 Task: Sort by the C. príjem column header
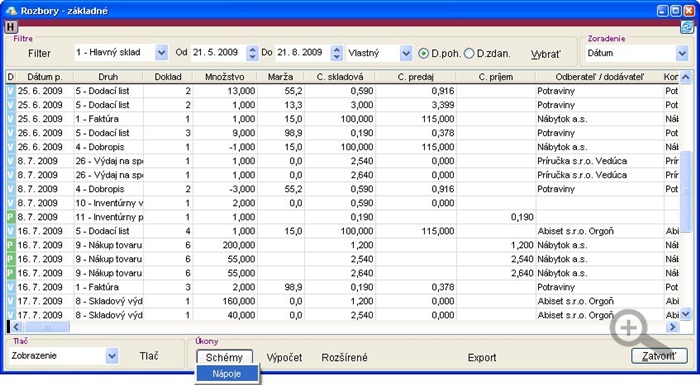tap(496, 77)
